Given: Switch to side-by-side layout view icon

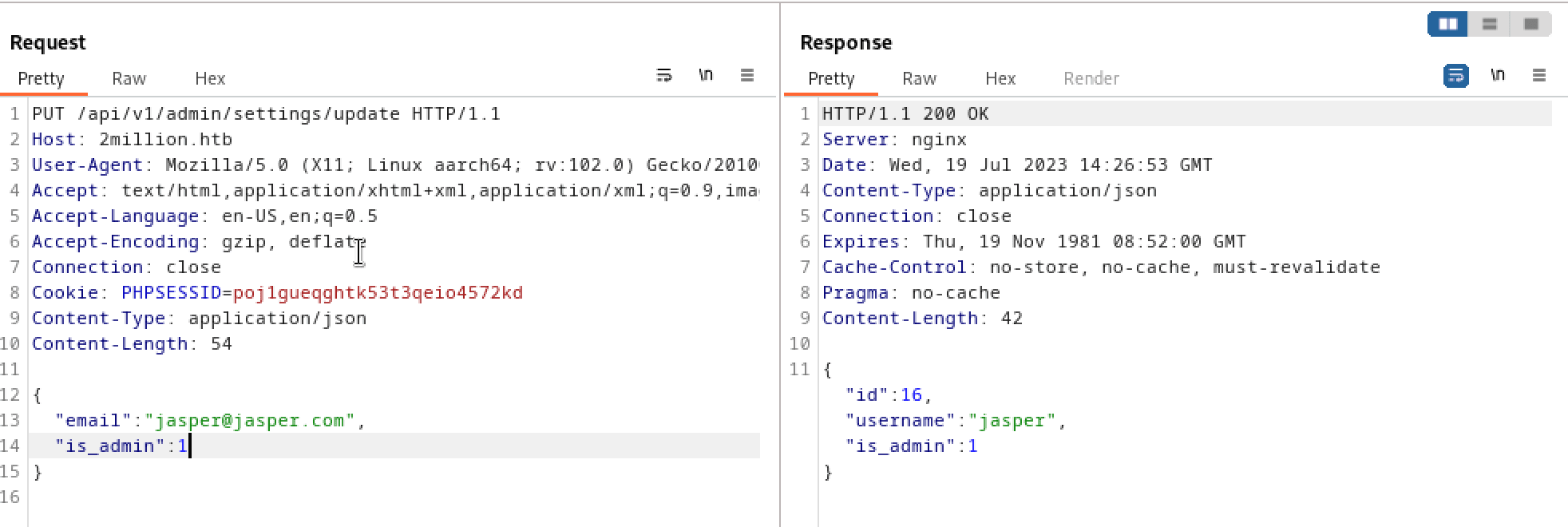Looking at the screenshot, I should coord(1447,24).
